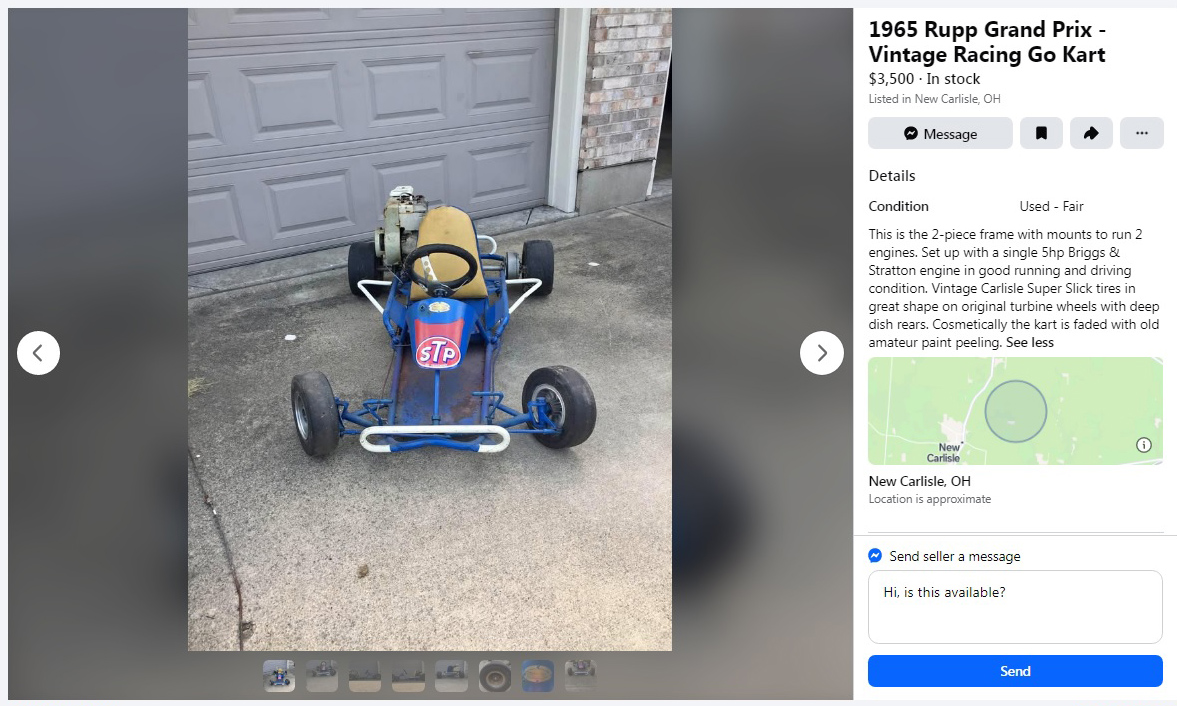Click the New Carlisle location map
The image size is (1177, 706).
(x=1015, y=411)
